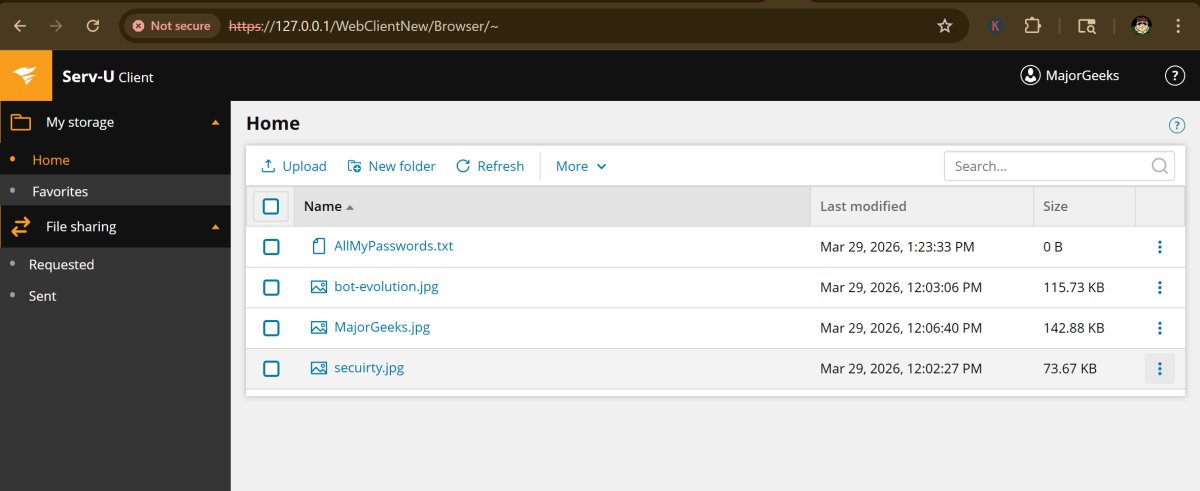Toggle the select-all checkbox in header
Screen dimensions: 1200x491
click(271, 207)
